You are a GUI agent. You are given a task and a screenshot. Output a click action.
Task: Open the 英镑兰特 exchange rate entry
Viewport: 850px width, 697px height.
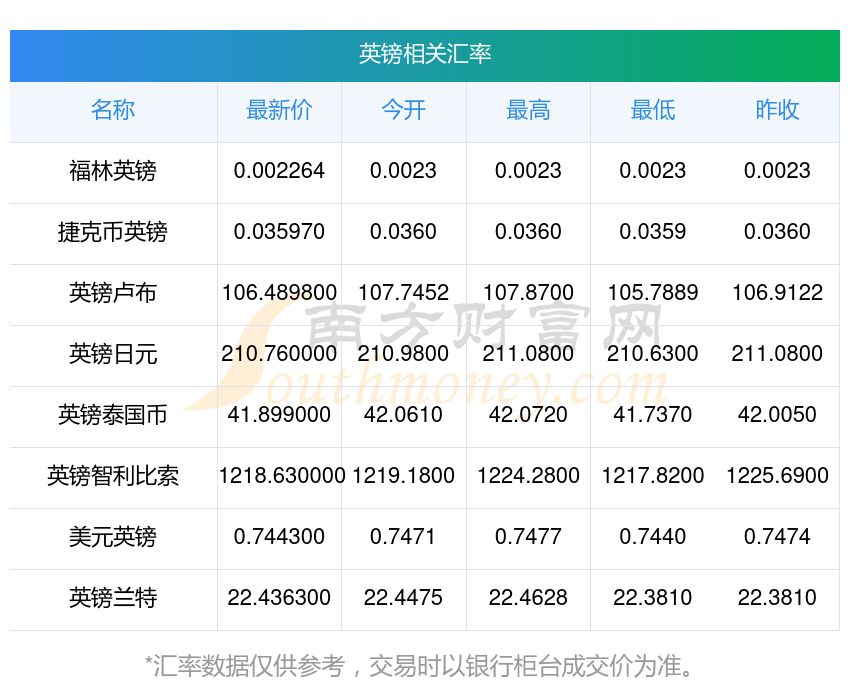(x=113, y=598)
